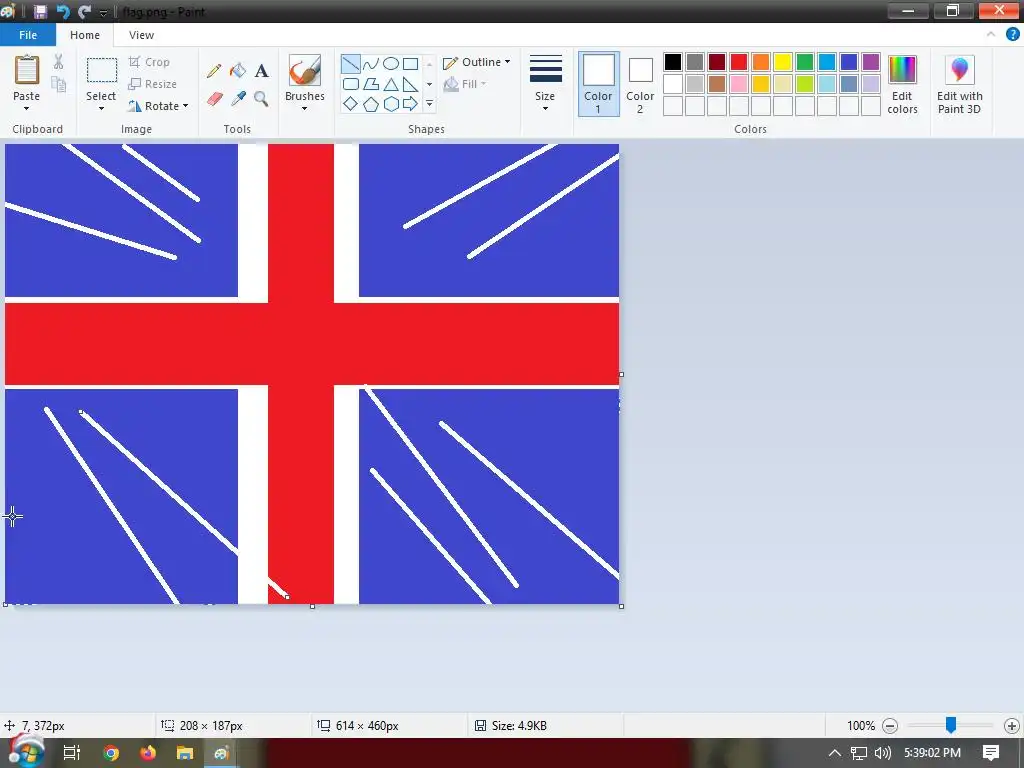Image resolution: width=1024 pixels, height=768 pixels.
Task: Select the Pencil tool
Action: [214, 71]
